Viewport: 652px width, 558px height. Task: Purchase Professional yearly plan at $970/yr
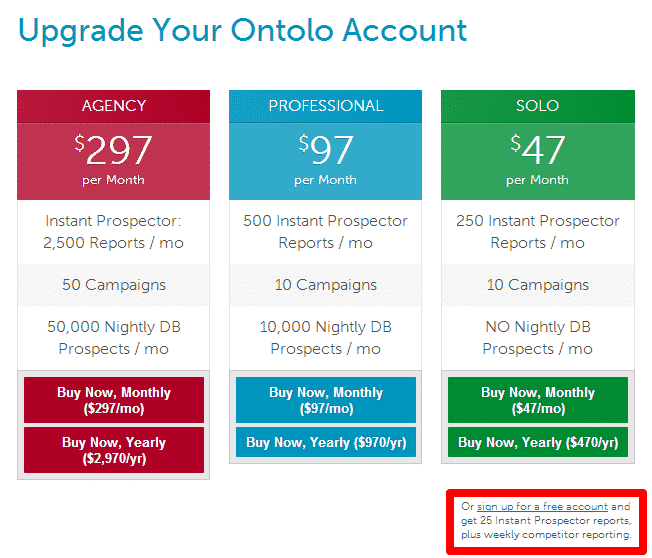[326, 442]
